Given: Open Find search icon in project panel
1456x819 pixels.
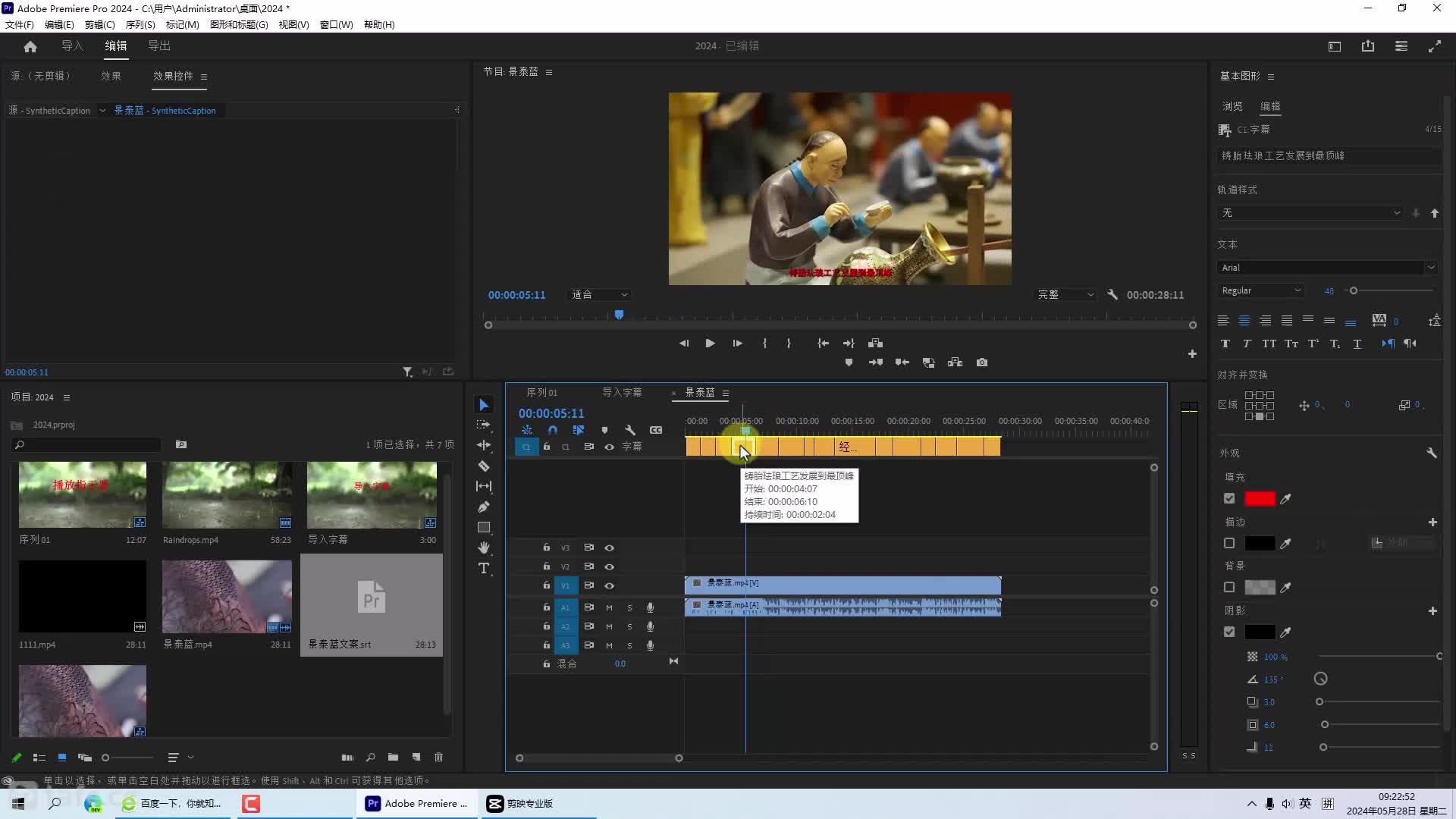Looking at the screenshot, I should pyautogui.click(x=370, y=758).
